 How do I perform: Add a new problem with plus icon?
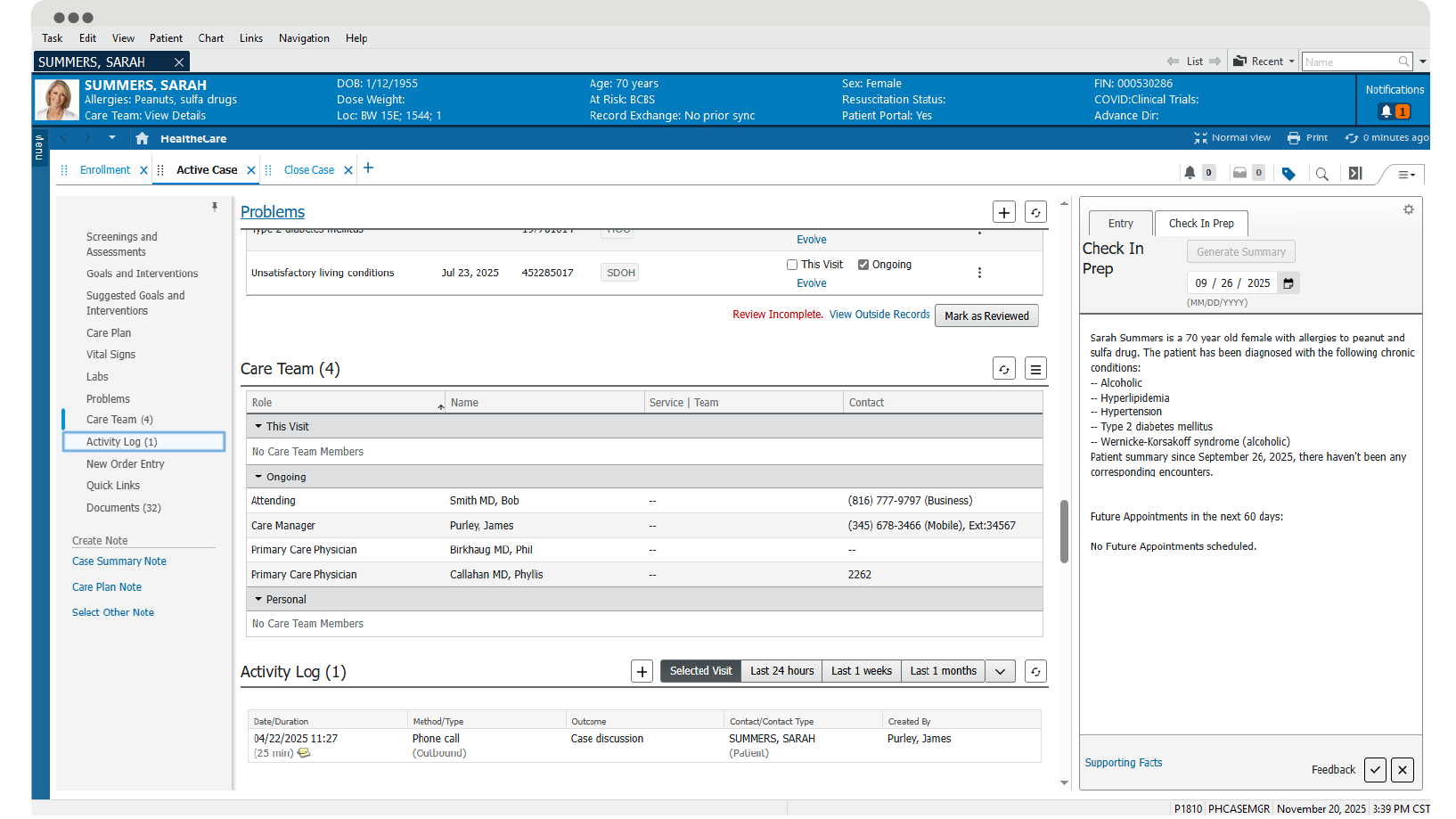point(1004,212)
